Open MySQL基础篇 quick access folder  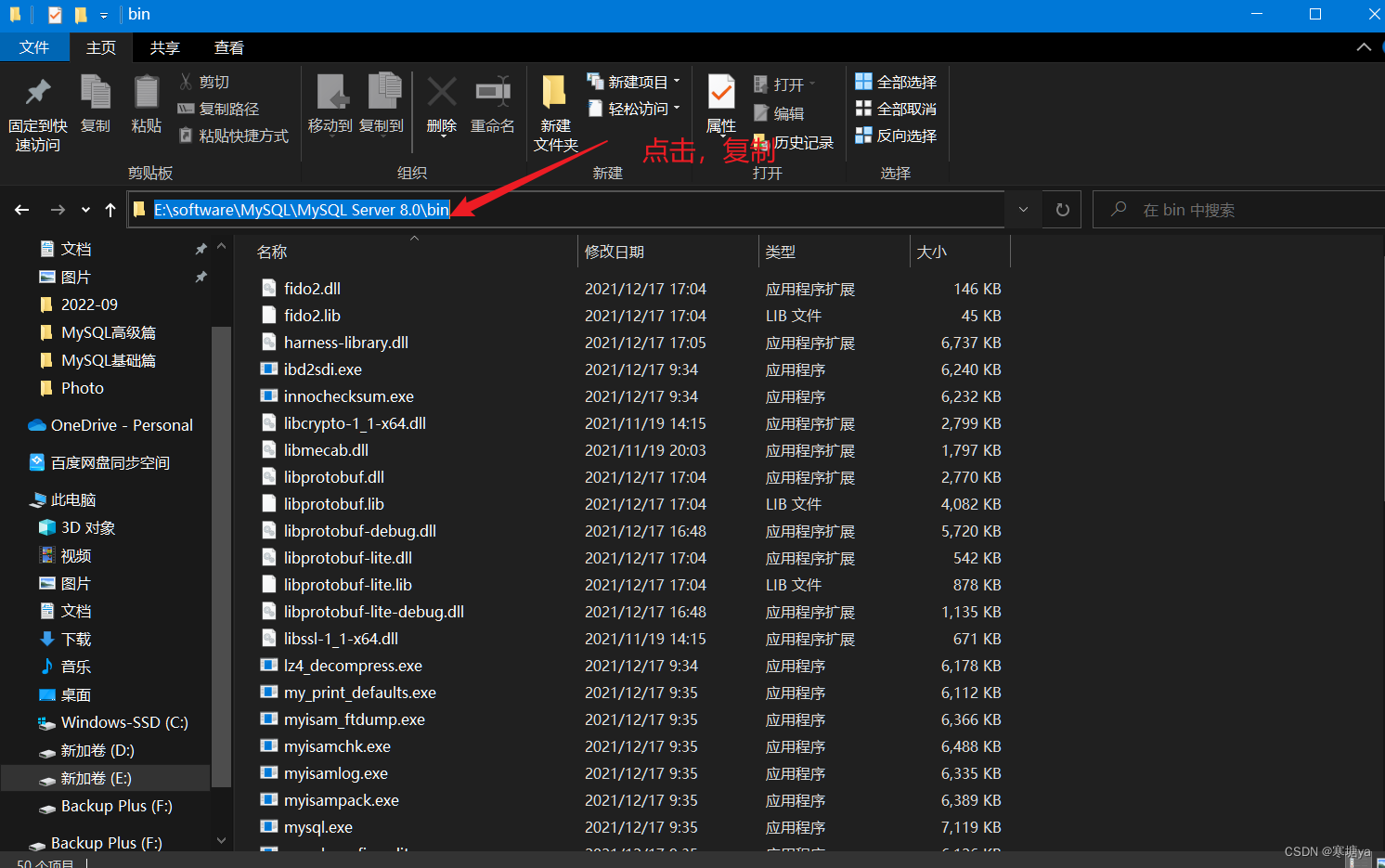click(x=98, y=360)
